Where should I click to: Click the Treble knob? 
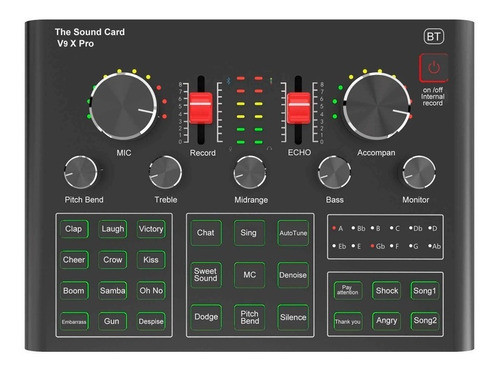click(x=165, y=173)
